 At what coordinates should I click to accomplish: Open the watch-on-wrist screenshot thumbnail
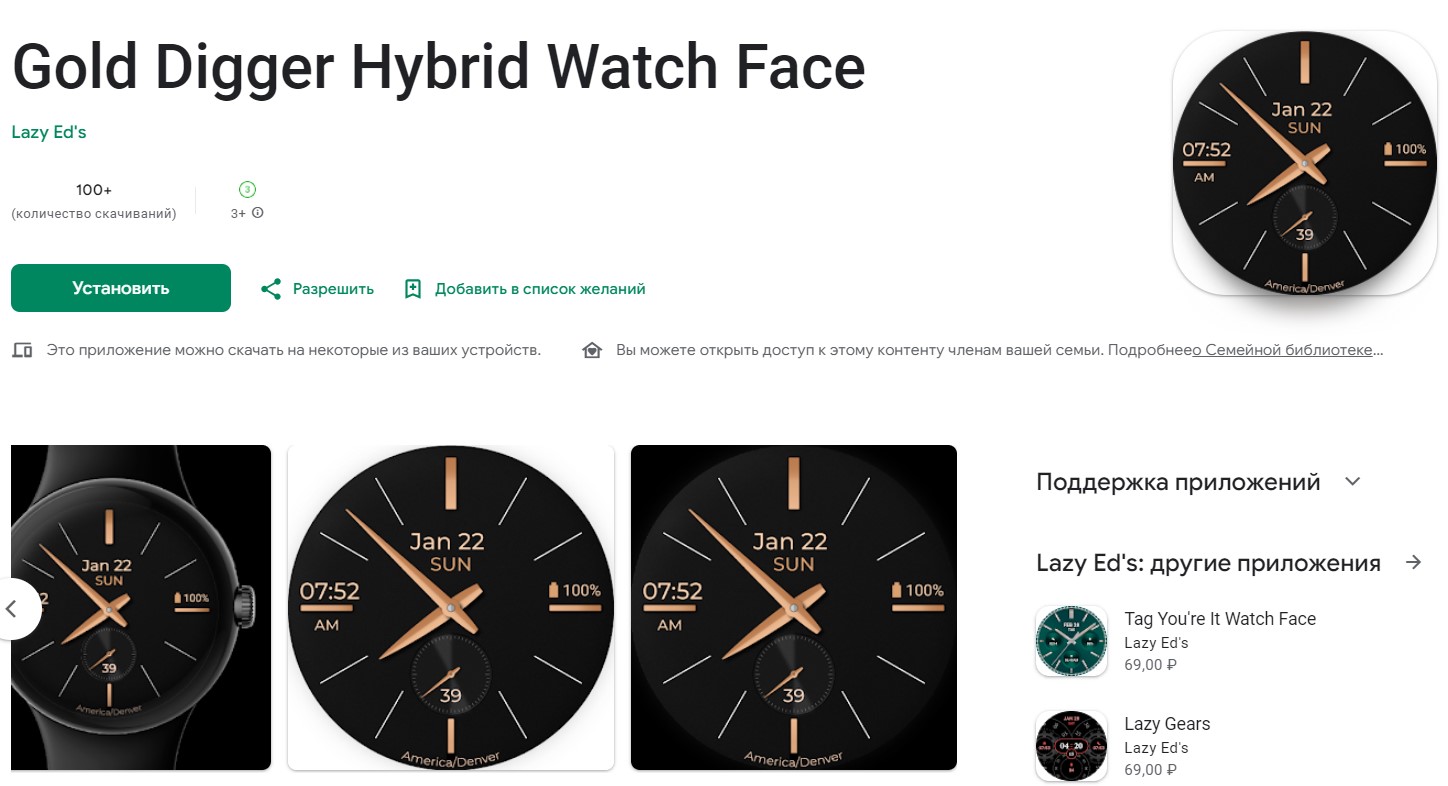141,608
